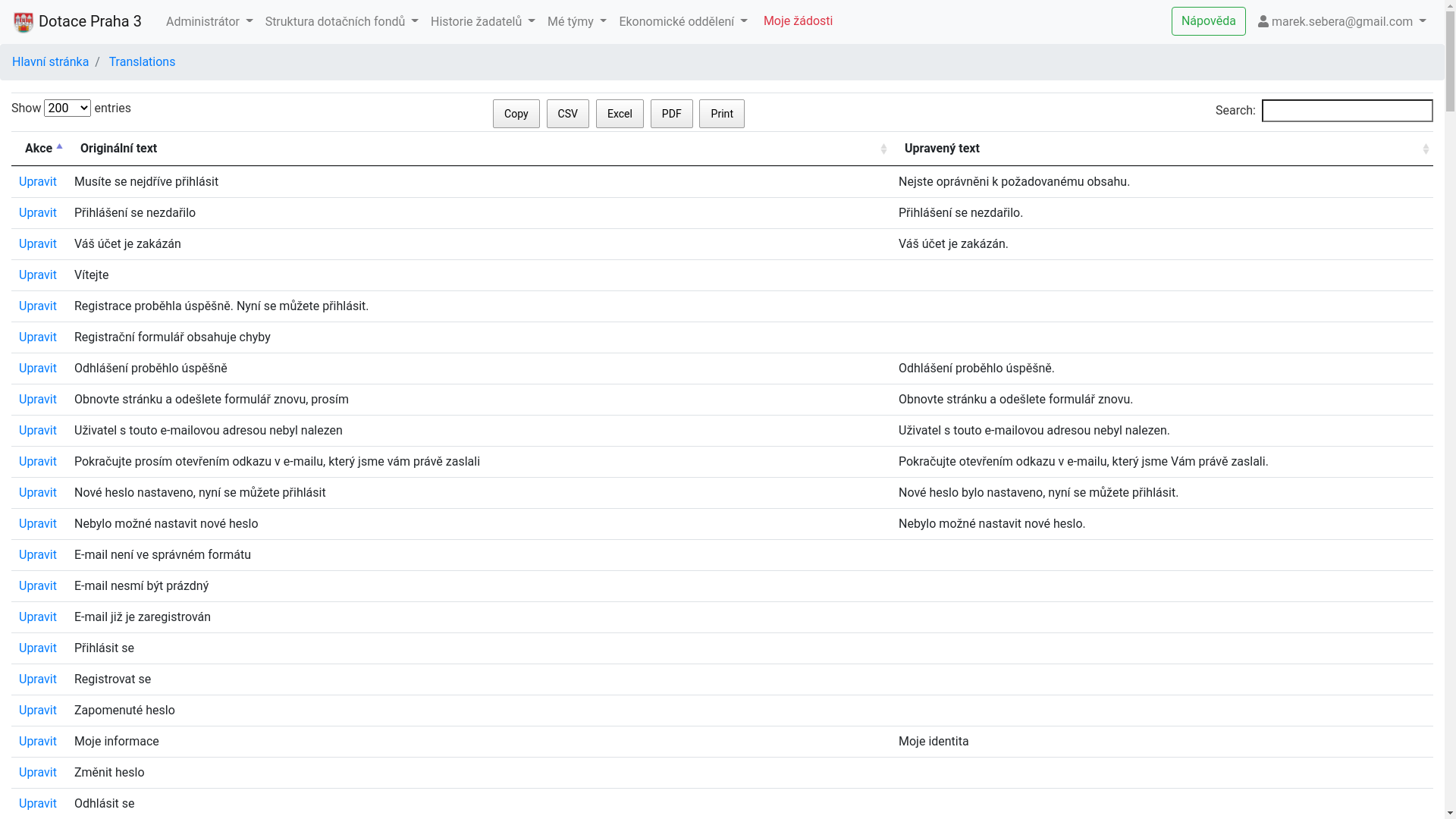Open the Administrátor dropdown menu
Viewport: 1456px width, 819px height.
209,22
